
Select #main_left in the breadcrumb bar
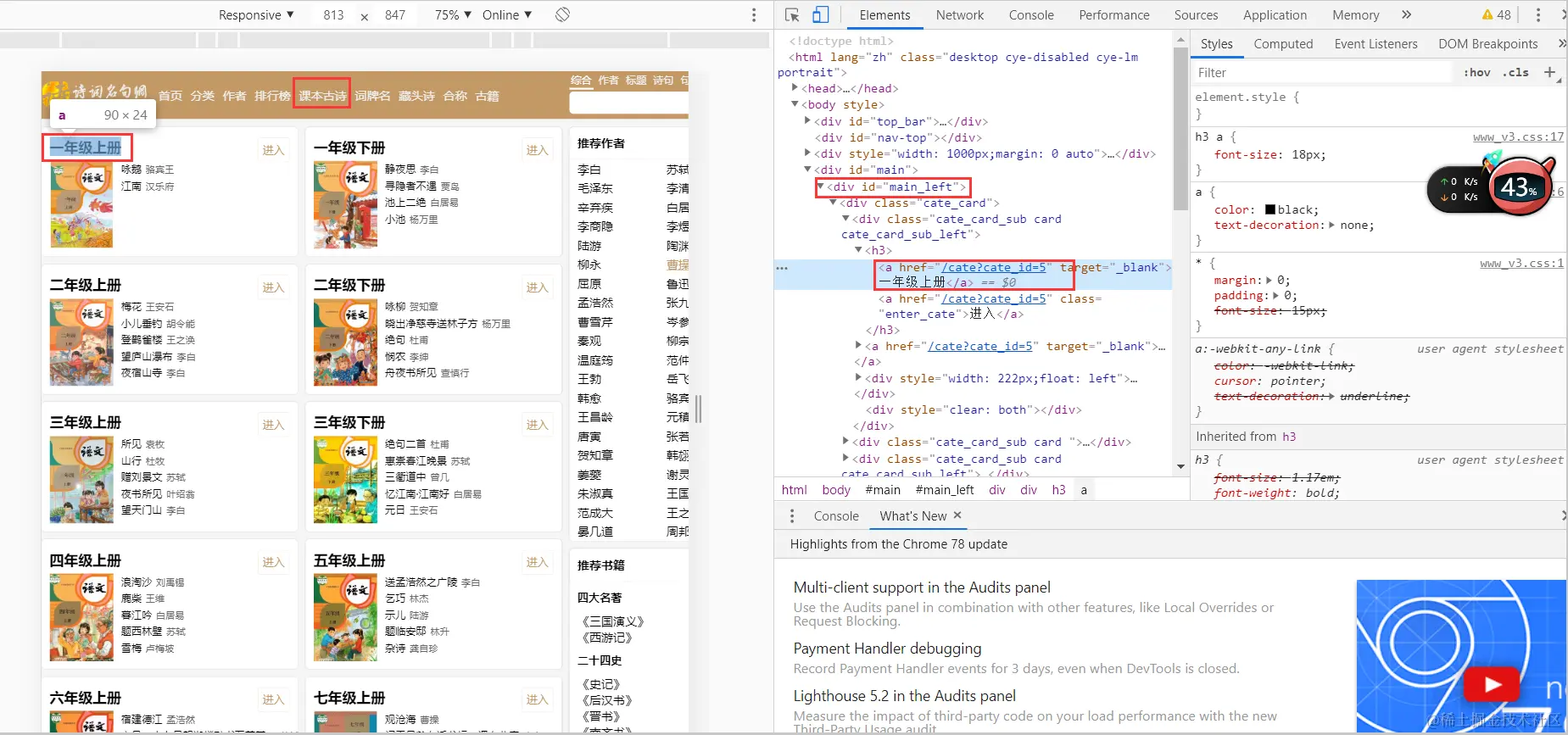click(945, 490)
